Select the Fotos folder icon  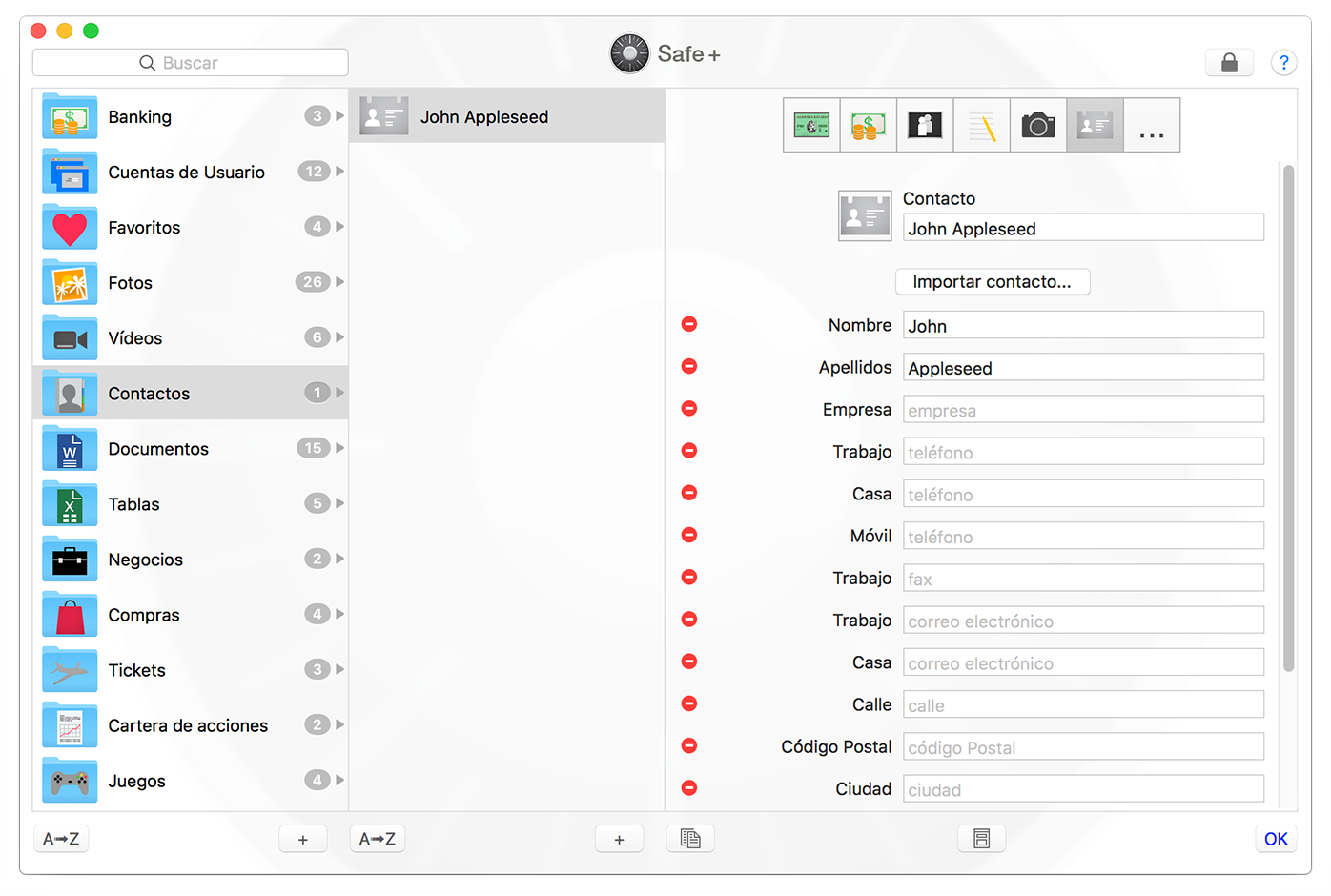pos(70,282)
